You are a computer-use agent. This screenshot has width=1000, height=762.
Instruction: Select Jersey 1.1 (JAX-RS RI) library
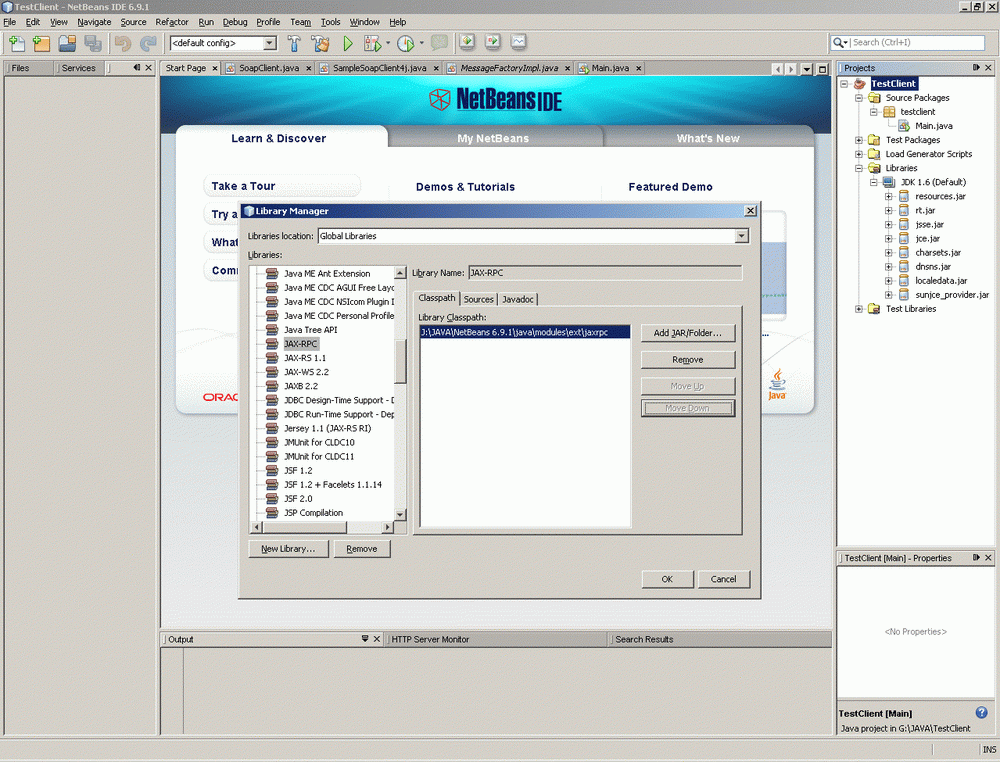point(327,429)
